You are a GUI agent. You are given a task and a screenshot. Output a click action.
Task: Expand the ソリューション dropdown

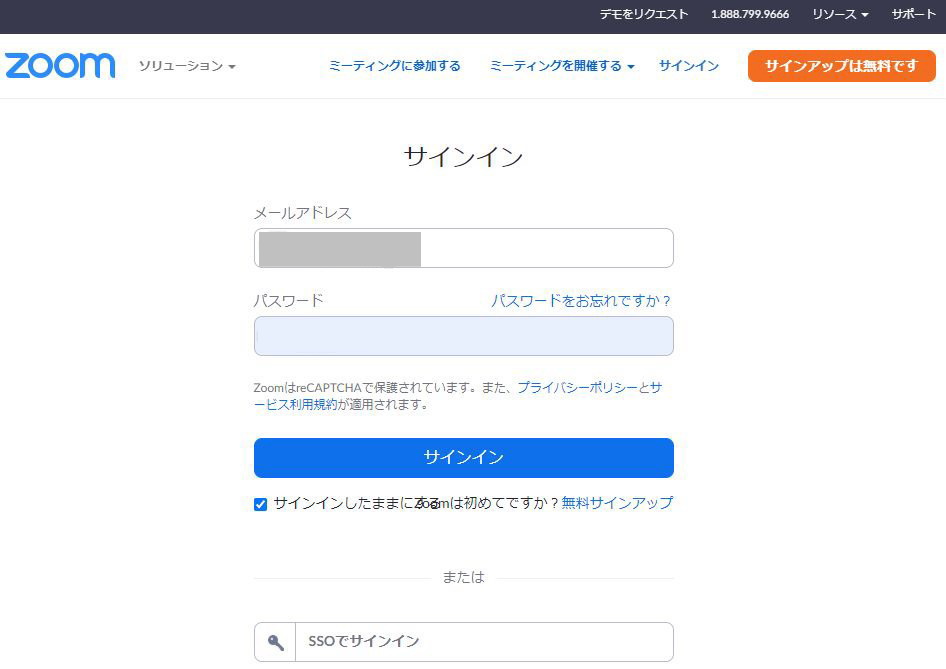click(x=187, y=66)
